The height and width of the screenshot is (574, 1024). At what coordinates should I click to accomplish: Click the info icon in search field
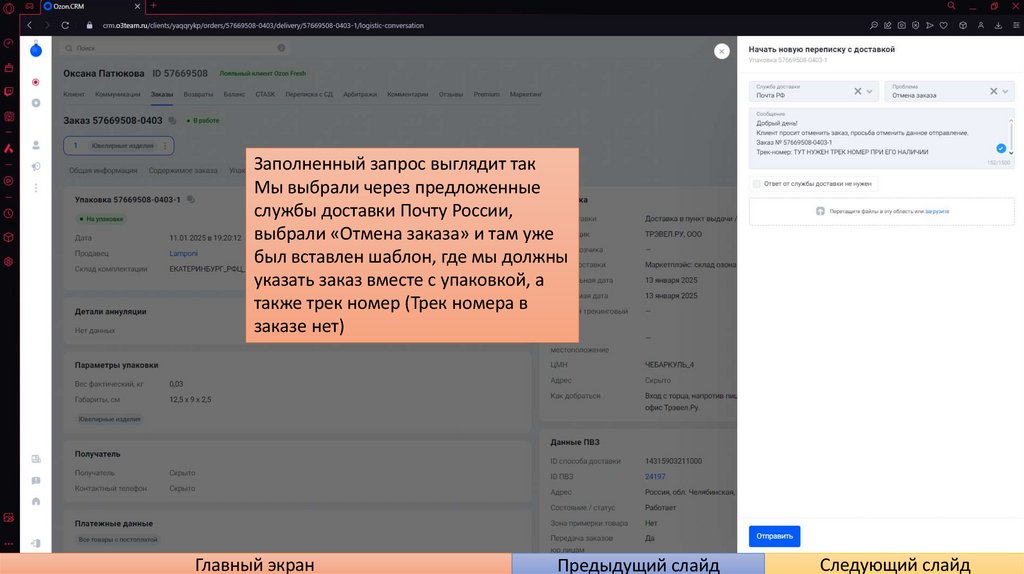coord(281,48)
